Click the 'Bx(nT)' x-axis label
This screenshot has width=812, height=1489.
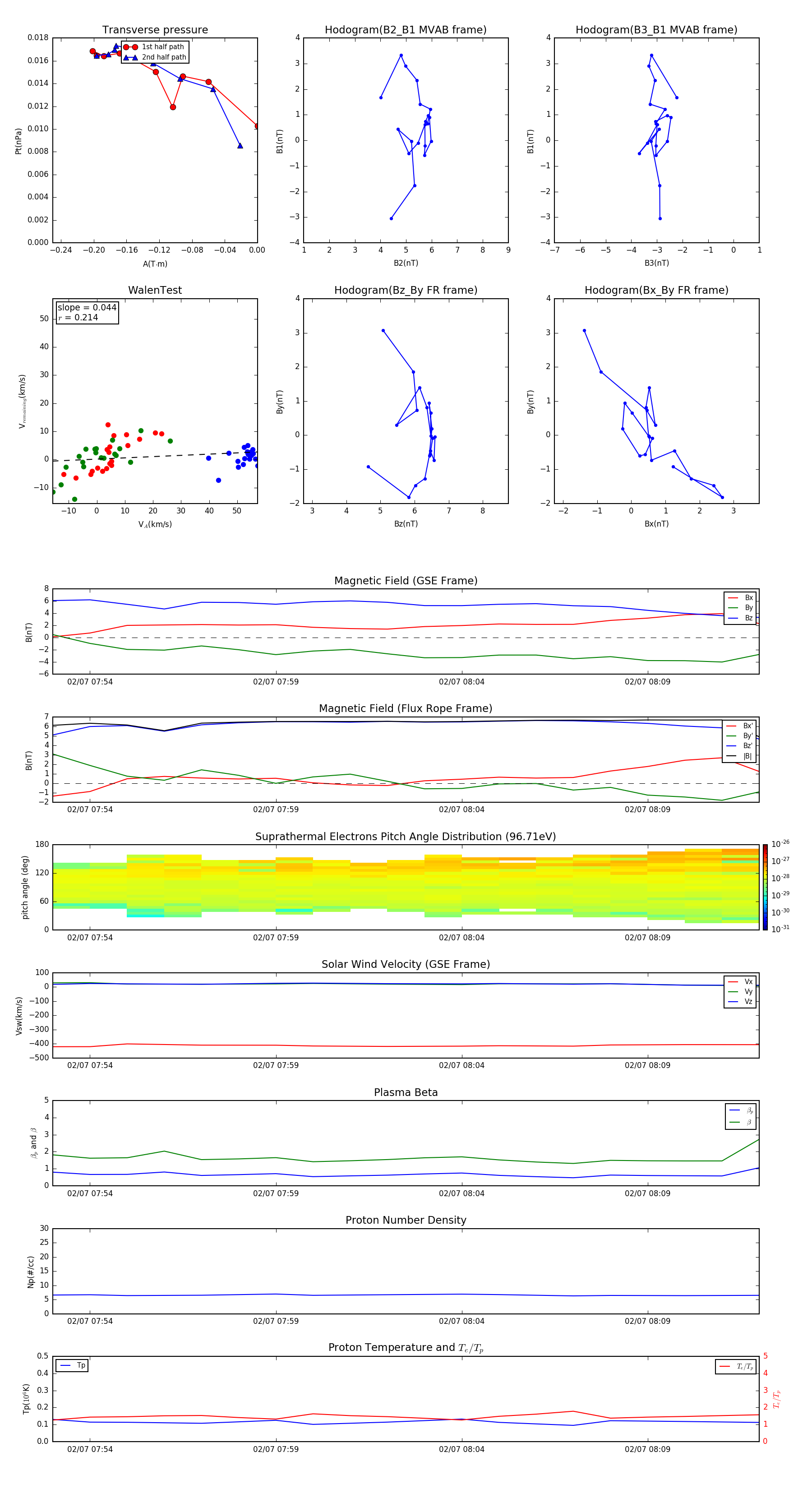tap(656, 524)
